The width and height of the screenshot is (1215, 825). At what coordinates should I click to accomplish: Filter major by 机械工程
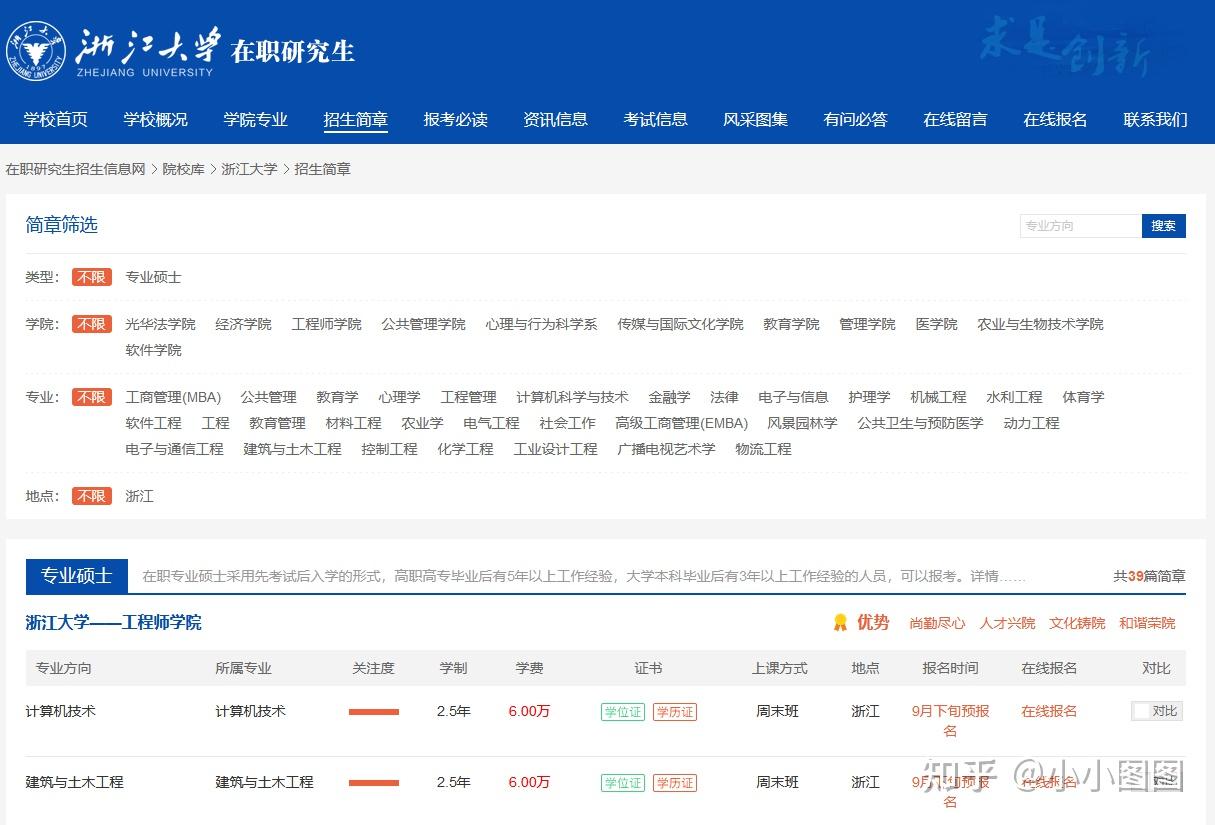click(938, 397)
